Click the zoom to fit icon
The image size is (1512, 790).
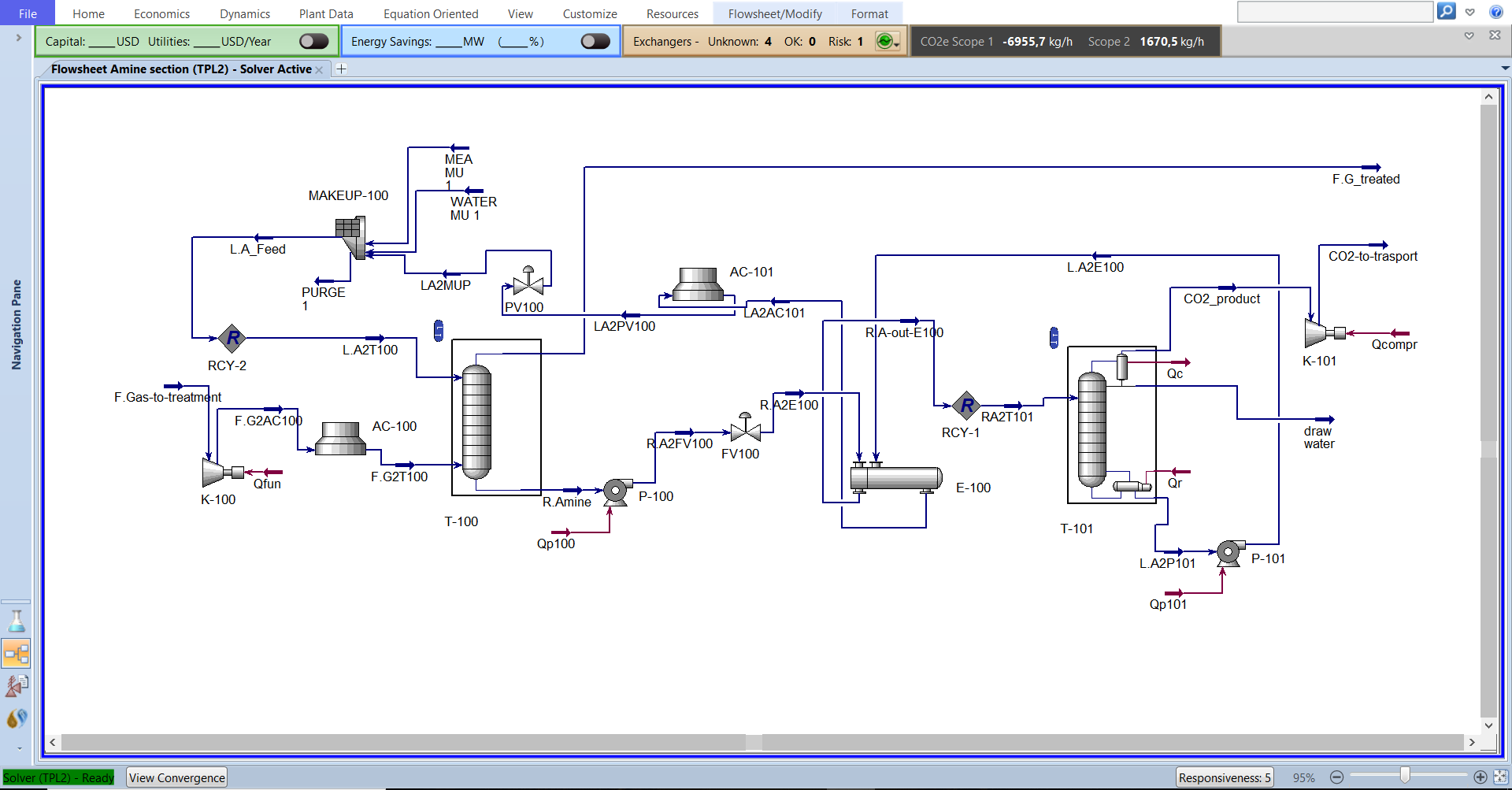coord(1501,777)
